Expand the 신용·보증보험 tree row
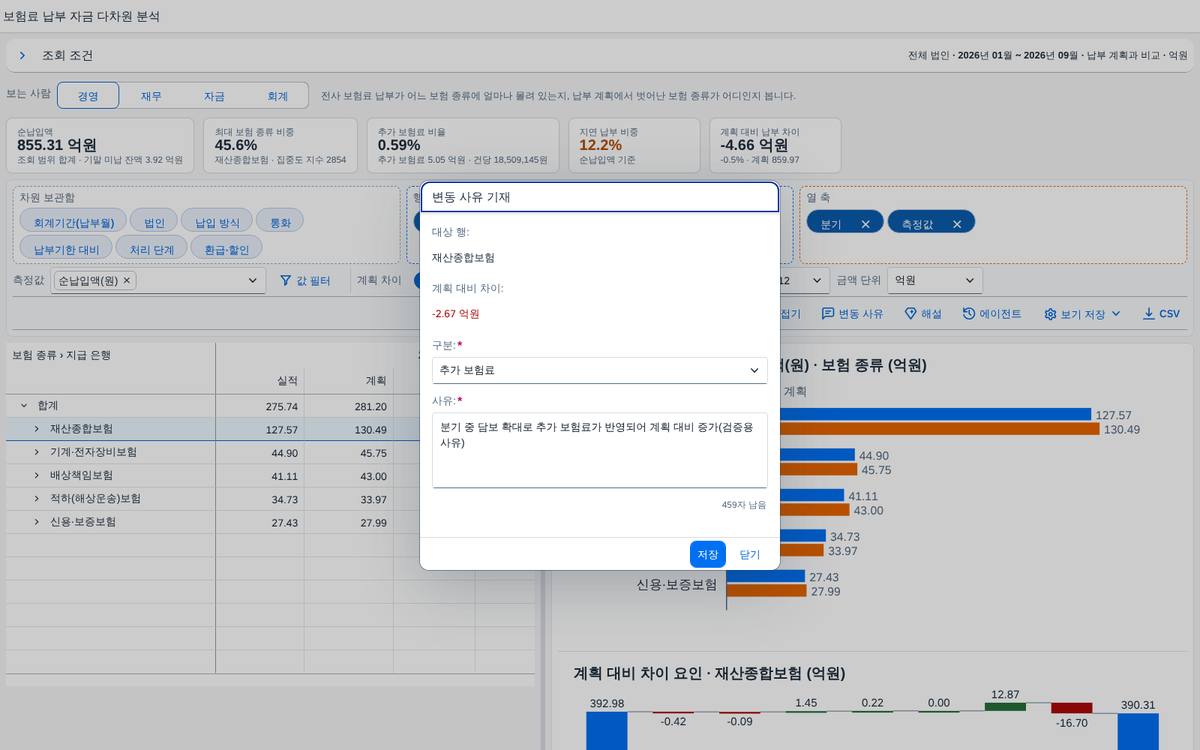Viewport: 1200px width, 750px height. click(x=37, y=522)
